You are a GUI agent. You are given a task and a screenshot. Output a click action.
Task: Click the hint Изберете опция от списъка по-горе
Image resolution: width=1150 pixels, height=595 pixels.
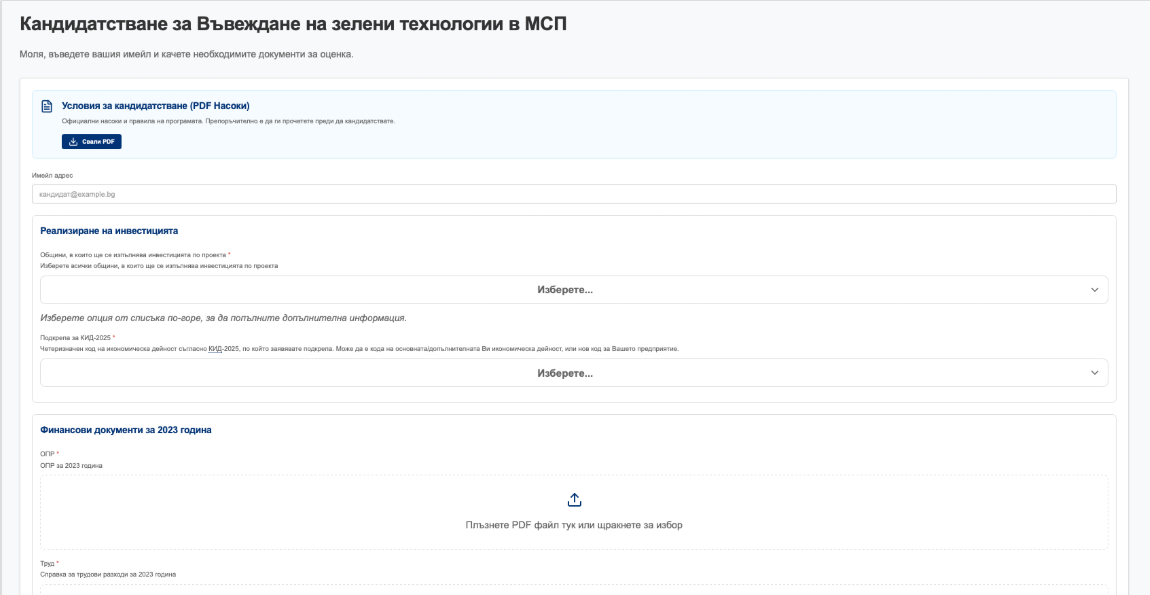click(223, 318)
